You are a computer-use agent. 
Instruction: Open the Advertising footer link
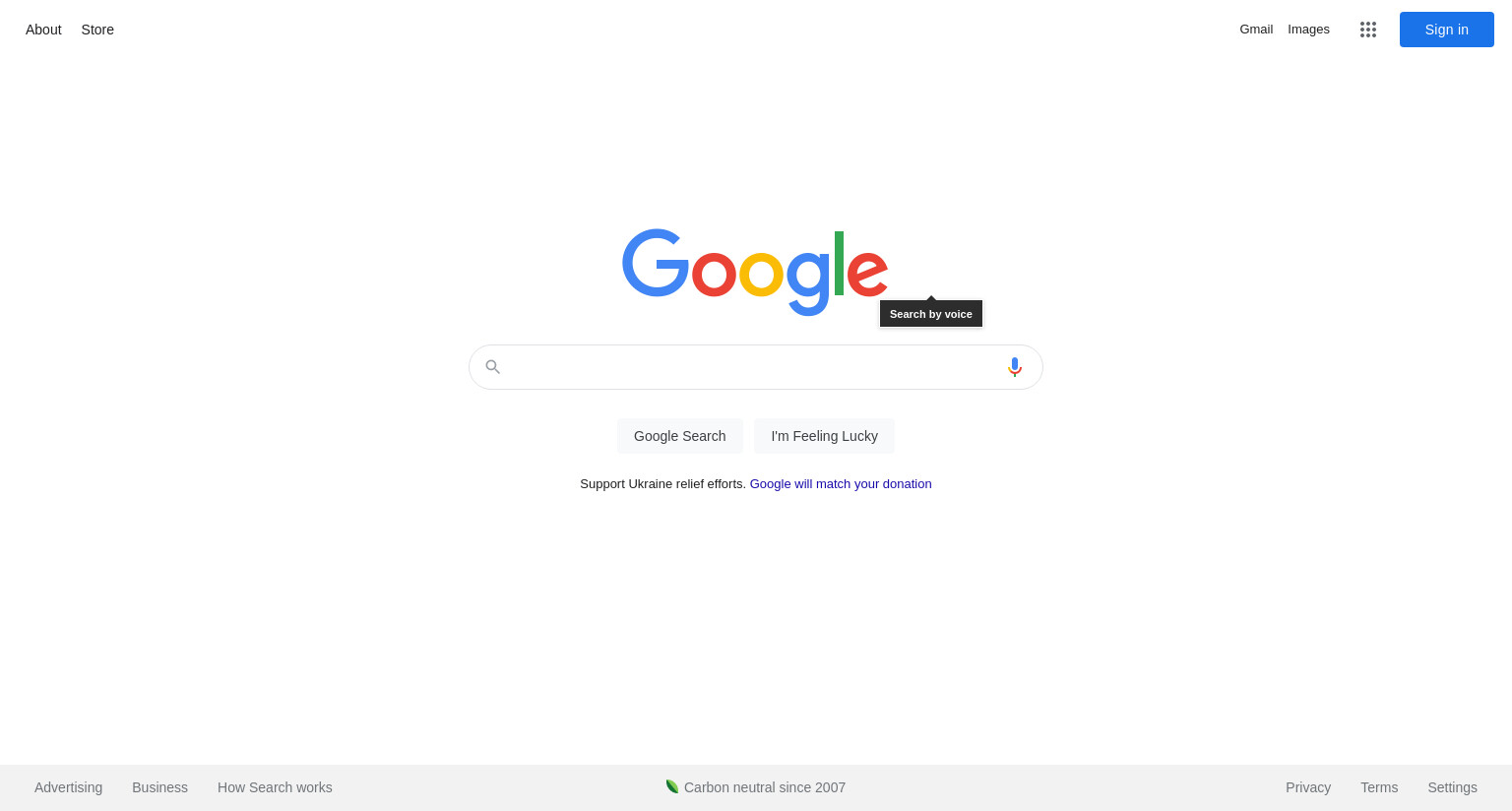click(68, 787)
